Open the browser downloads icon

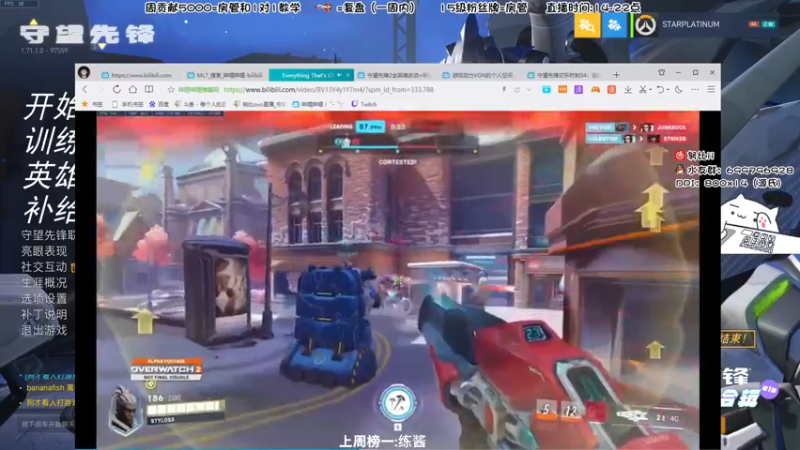pyautogui.click(x=628, y=89)
